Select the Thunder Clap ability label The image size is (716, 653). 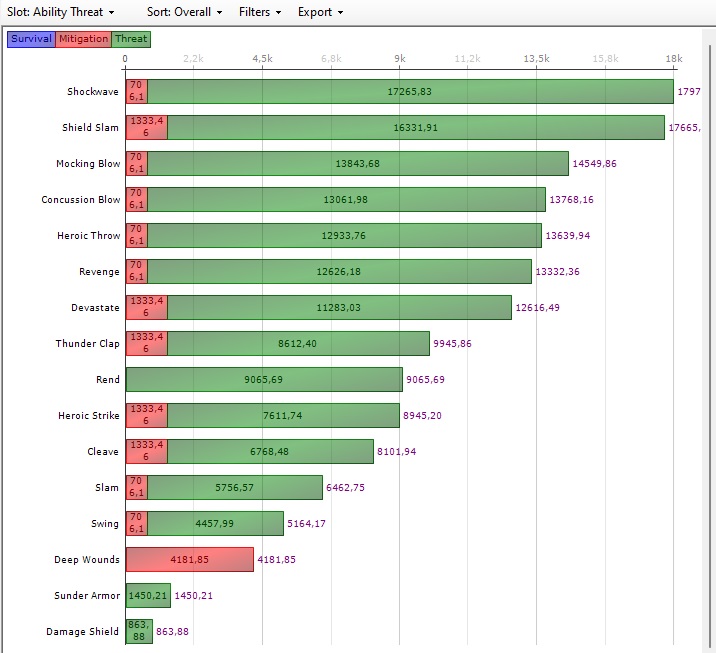point(87,343)
